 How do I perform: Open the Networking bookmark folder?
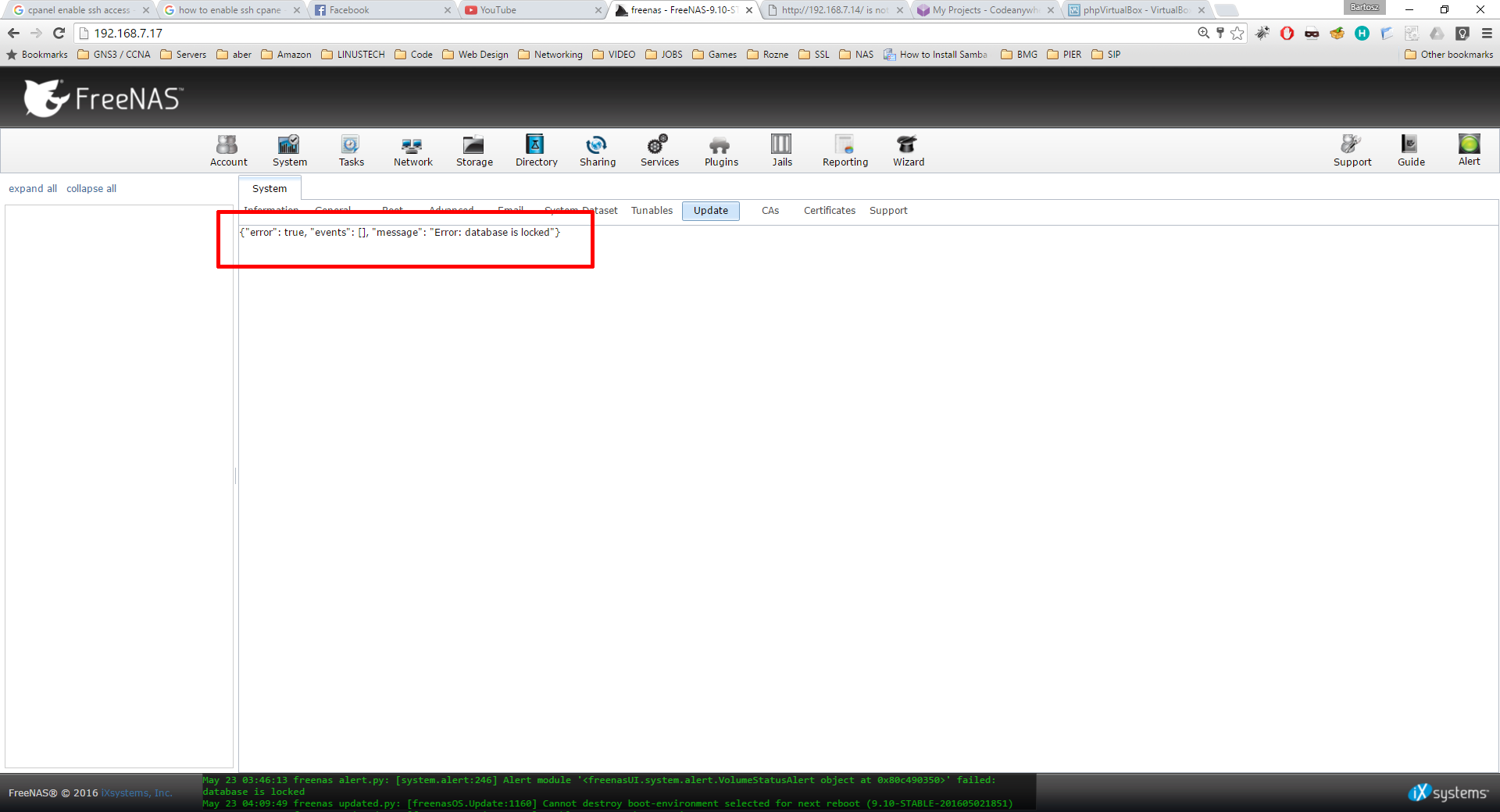click(x=551, y=55)
